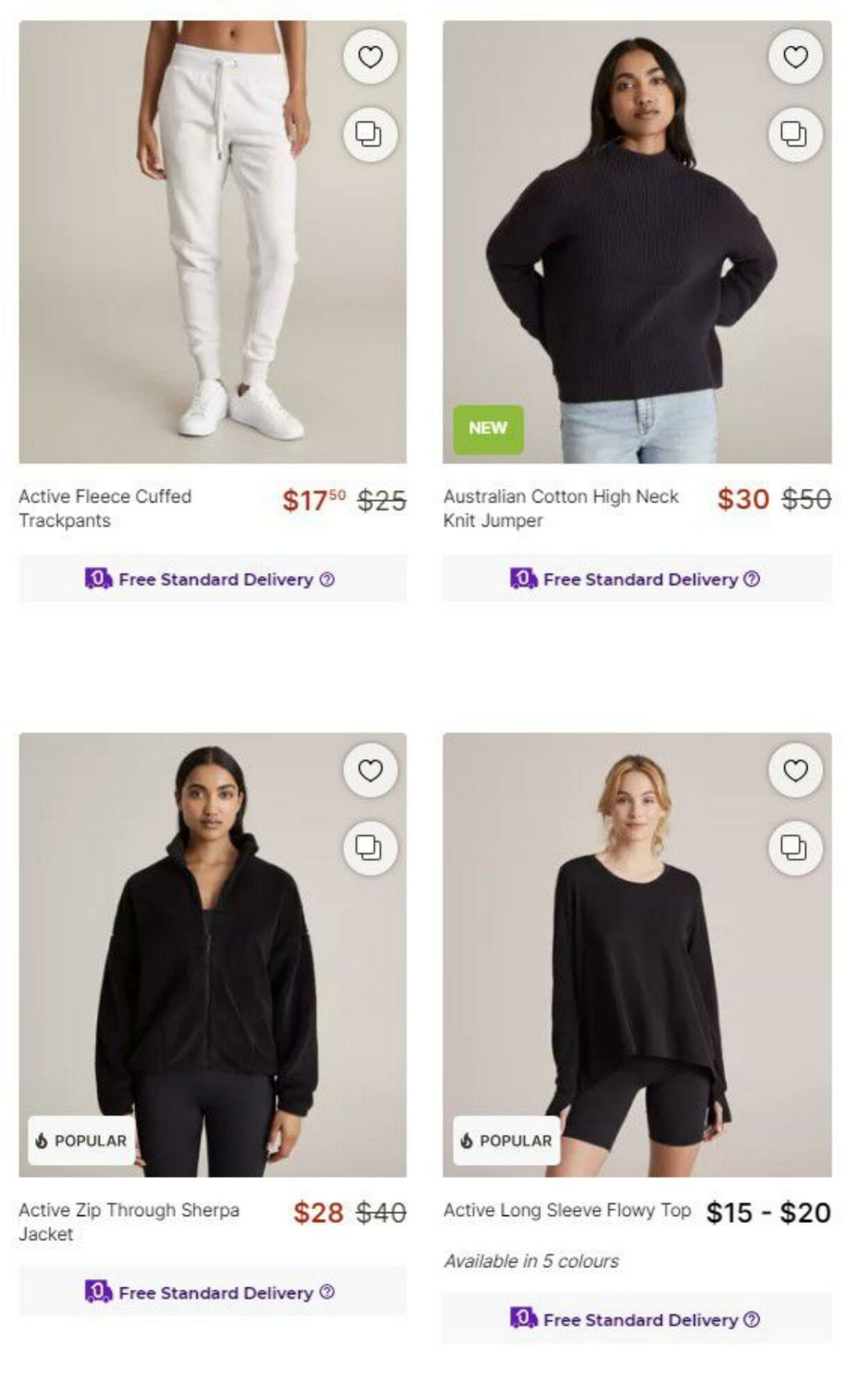This screenshot has width=868, height=1384.
Task: Wishlist the Active Long Sleeve Flowy Top
Action: click(795, 770)
